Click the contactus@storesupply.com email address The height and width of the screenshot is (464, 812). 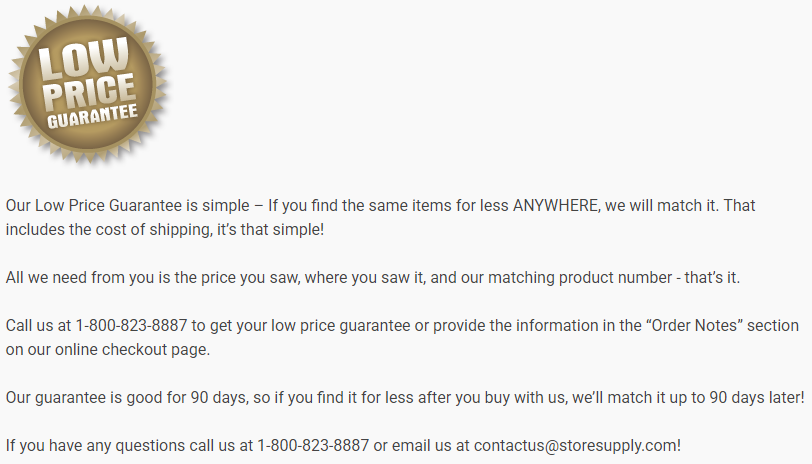(577, 444)
